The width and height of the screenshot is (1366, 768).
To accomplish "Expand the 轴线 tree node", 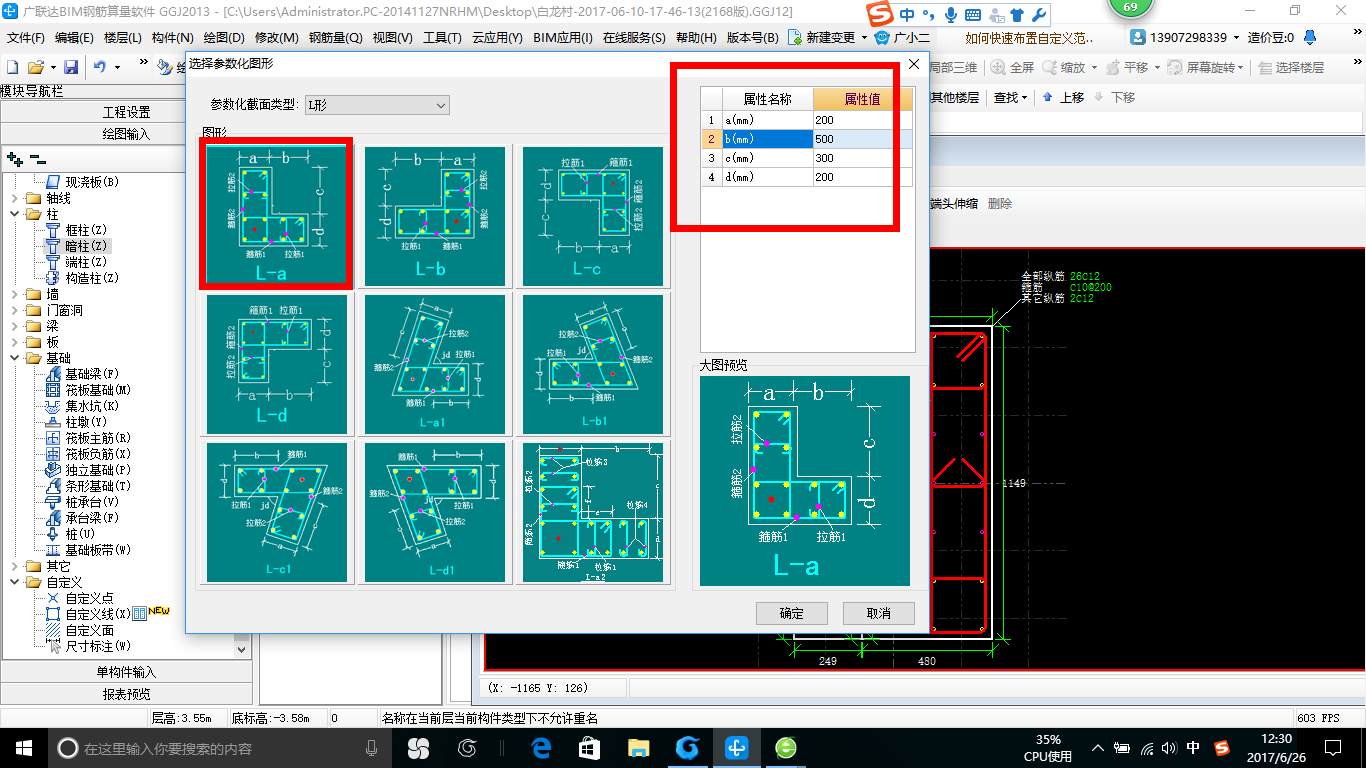I will point(14,198).
